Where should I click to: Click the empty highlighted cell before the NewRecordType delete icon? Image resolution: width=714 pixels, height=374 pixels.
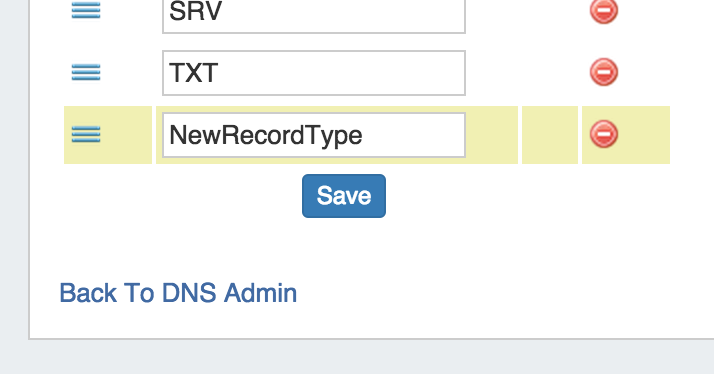coord(550,135)
